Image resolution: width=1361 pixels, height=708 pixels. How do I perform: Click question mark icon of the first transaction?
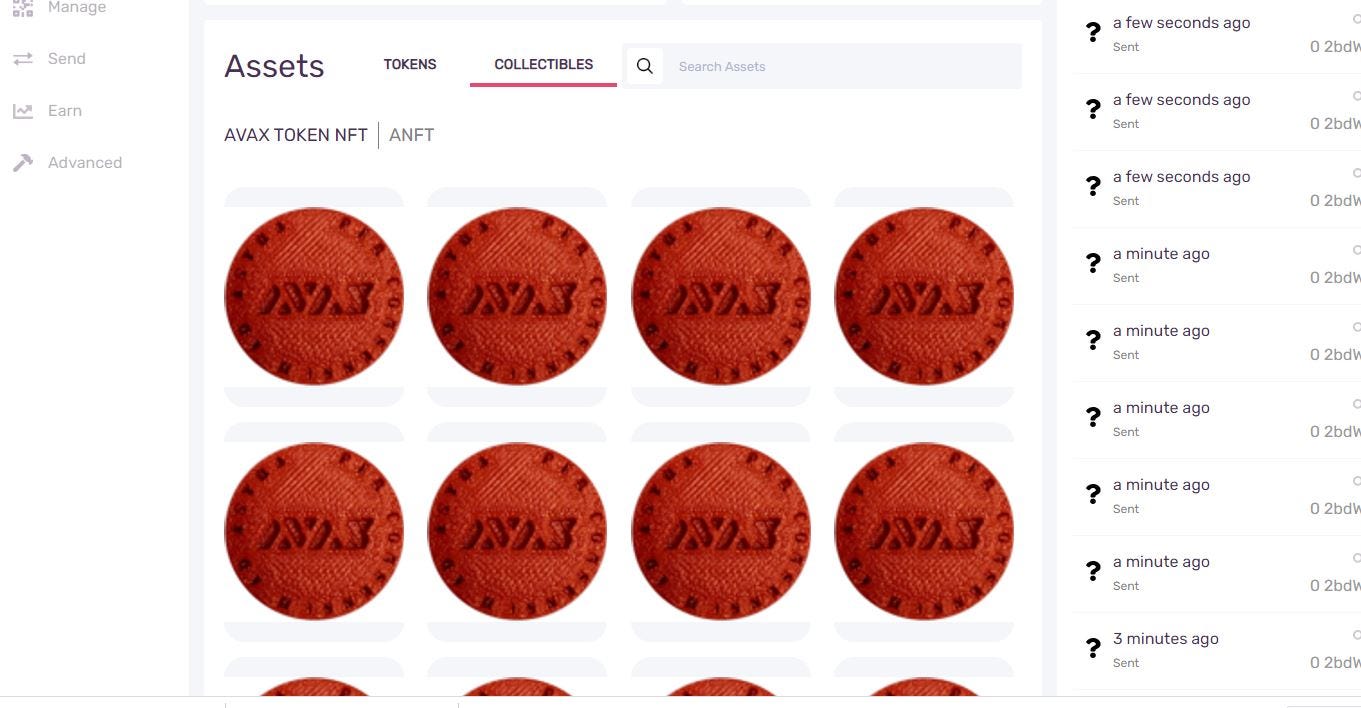(x=1093, y=33)
